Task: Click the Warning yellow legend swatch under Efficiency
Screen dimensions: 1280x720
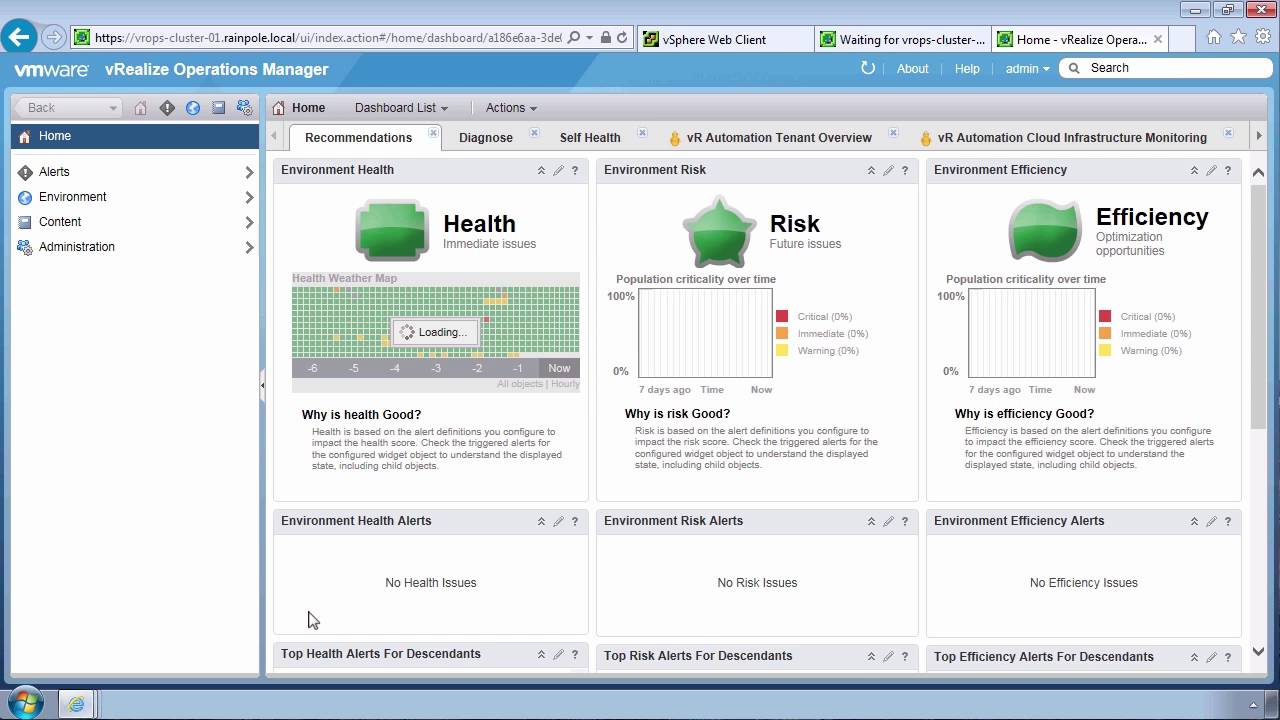Action: [x=1105, y=351]
